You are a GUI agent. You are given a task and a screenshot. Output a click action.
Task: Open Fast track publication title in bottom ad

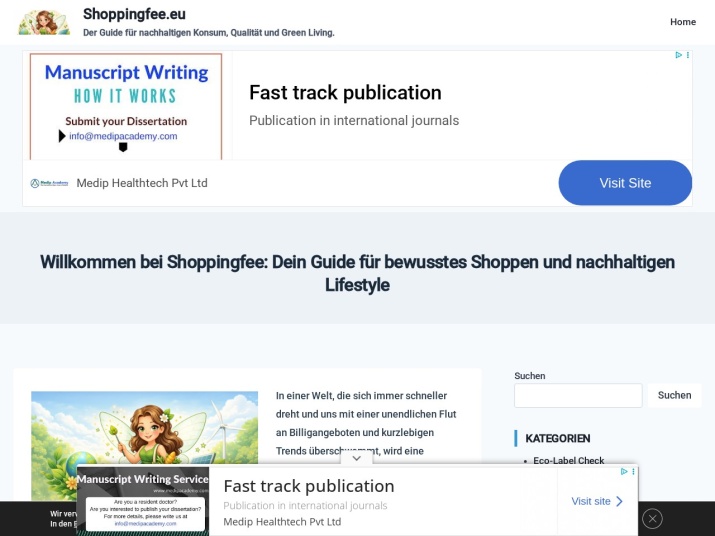309,486
